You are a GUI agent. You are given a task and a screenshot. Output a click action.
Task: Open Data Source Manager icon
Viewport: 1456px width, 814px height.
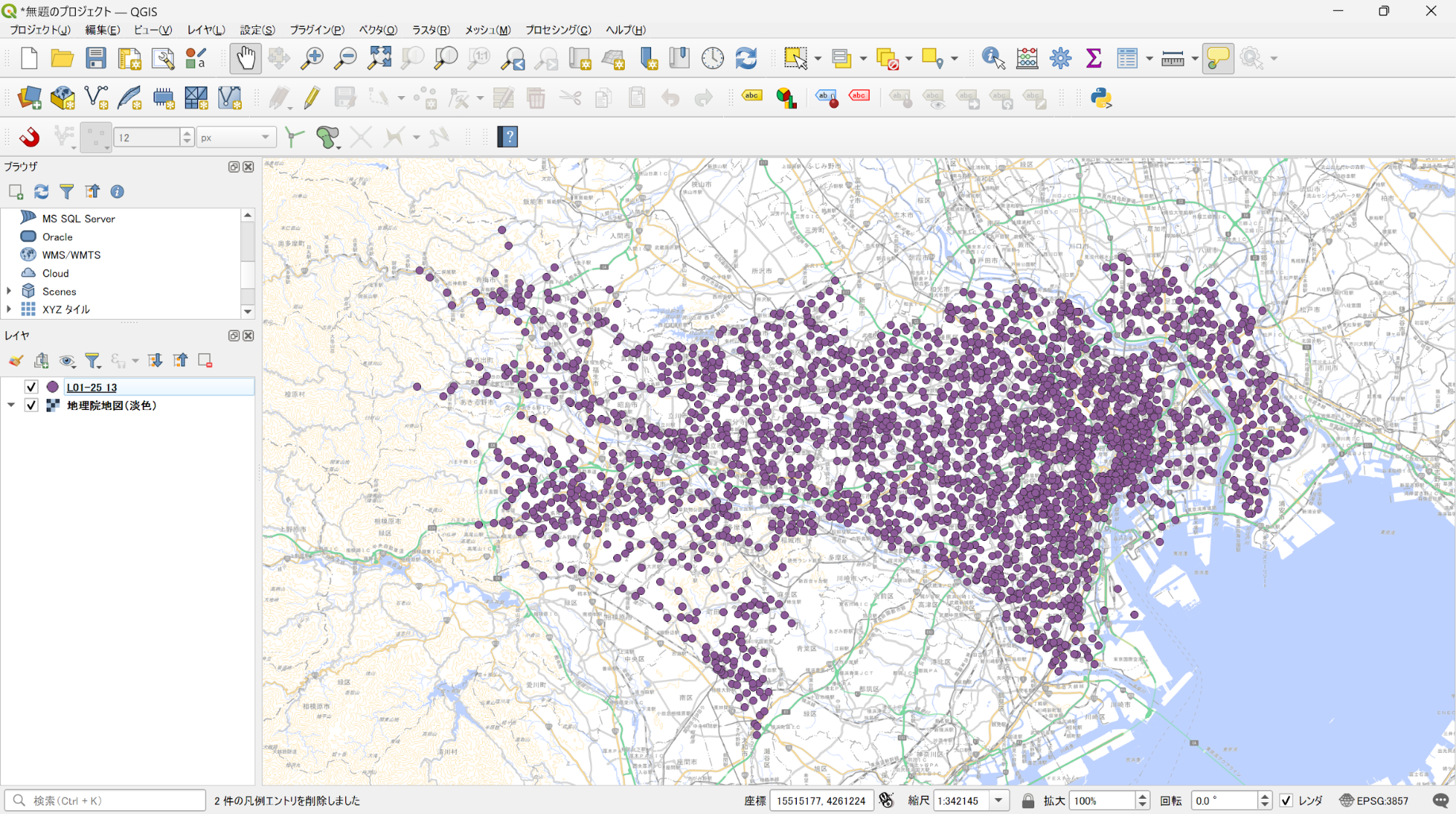coord(29,98)
